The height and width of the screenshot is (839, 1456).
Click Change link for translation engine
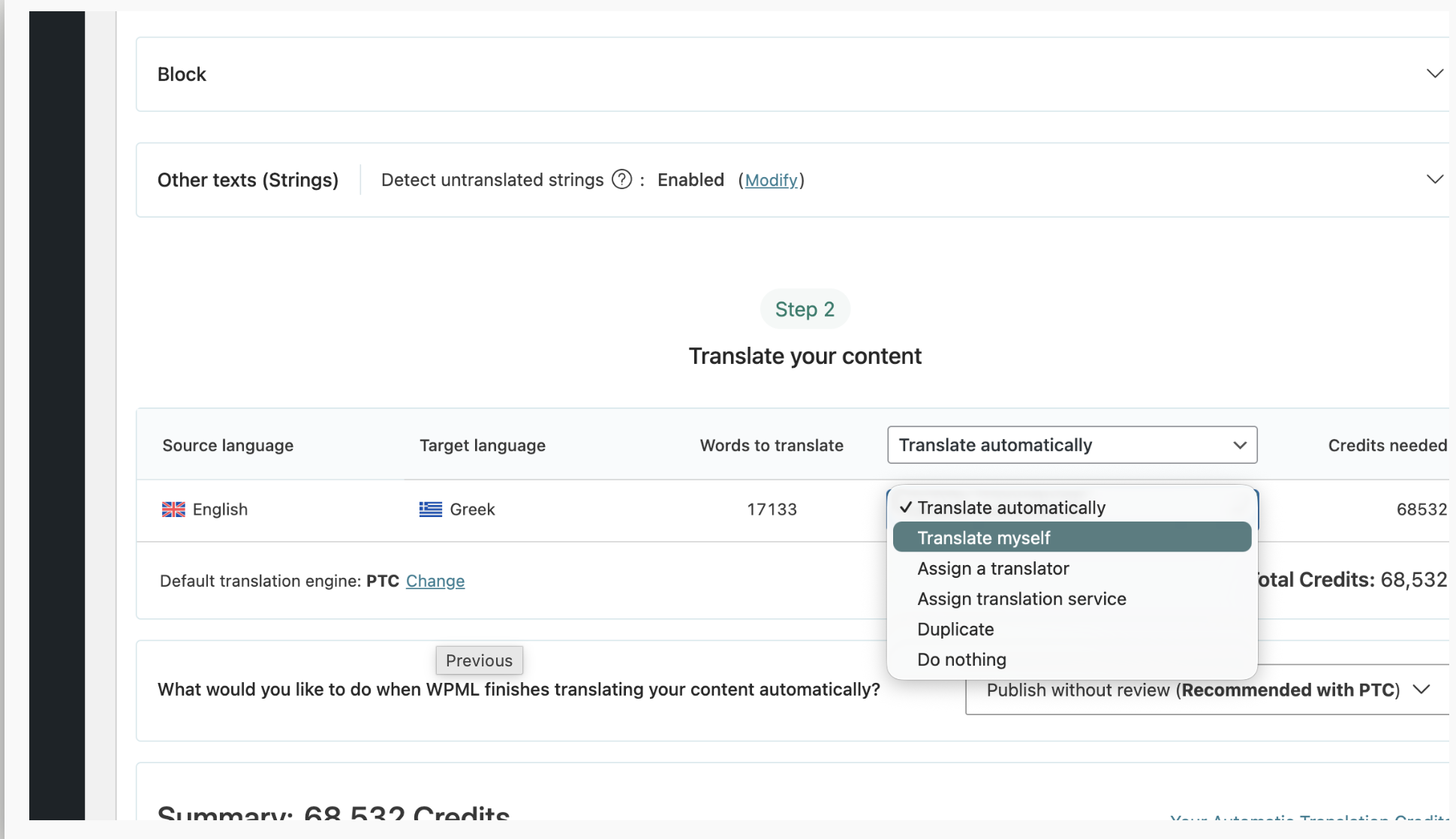point(435,581)
